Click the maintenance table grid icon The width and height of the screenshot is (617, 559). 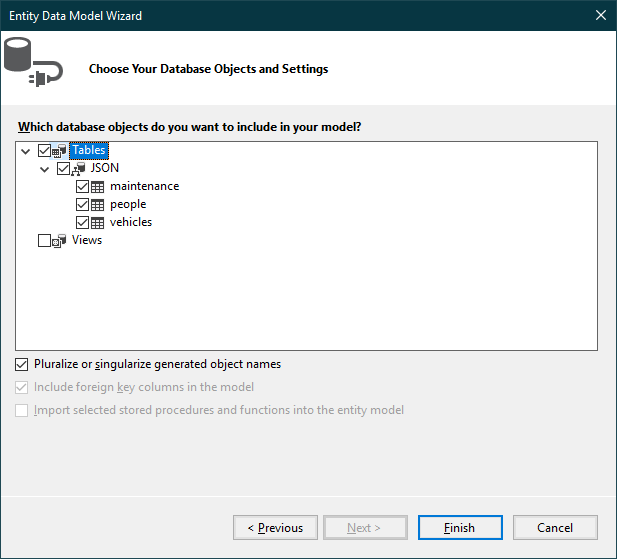click(98, 187)
